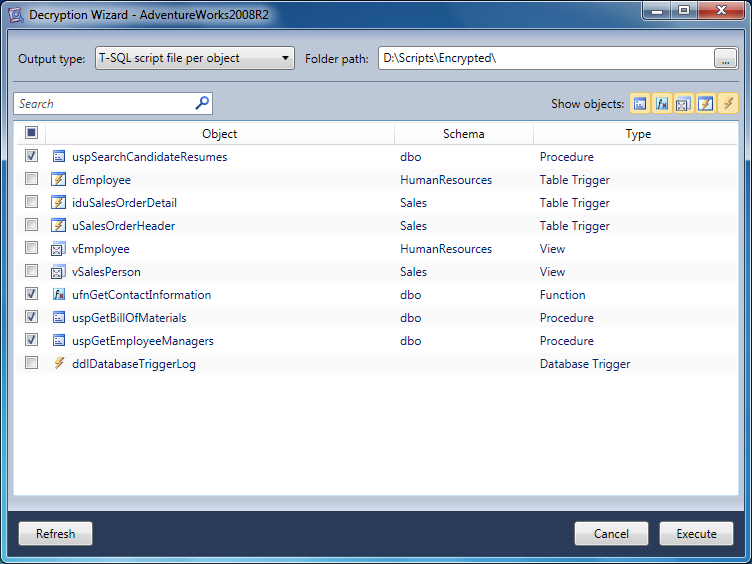Click the Decryption Wizard title bar app icon
The image size is (752, 564).
coord(16,15)
